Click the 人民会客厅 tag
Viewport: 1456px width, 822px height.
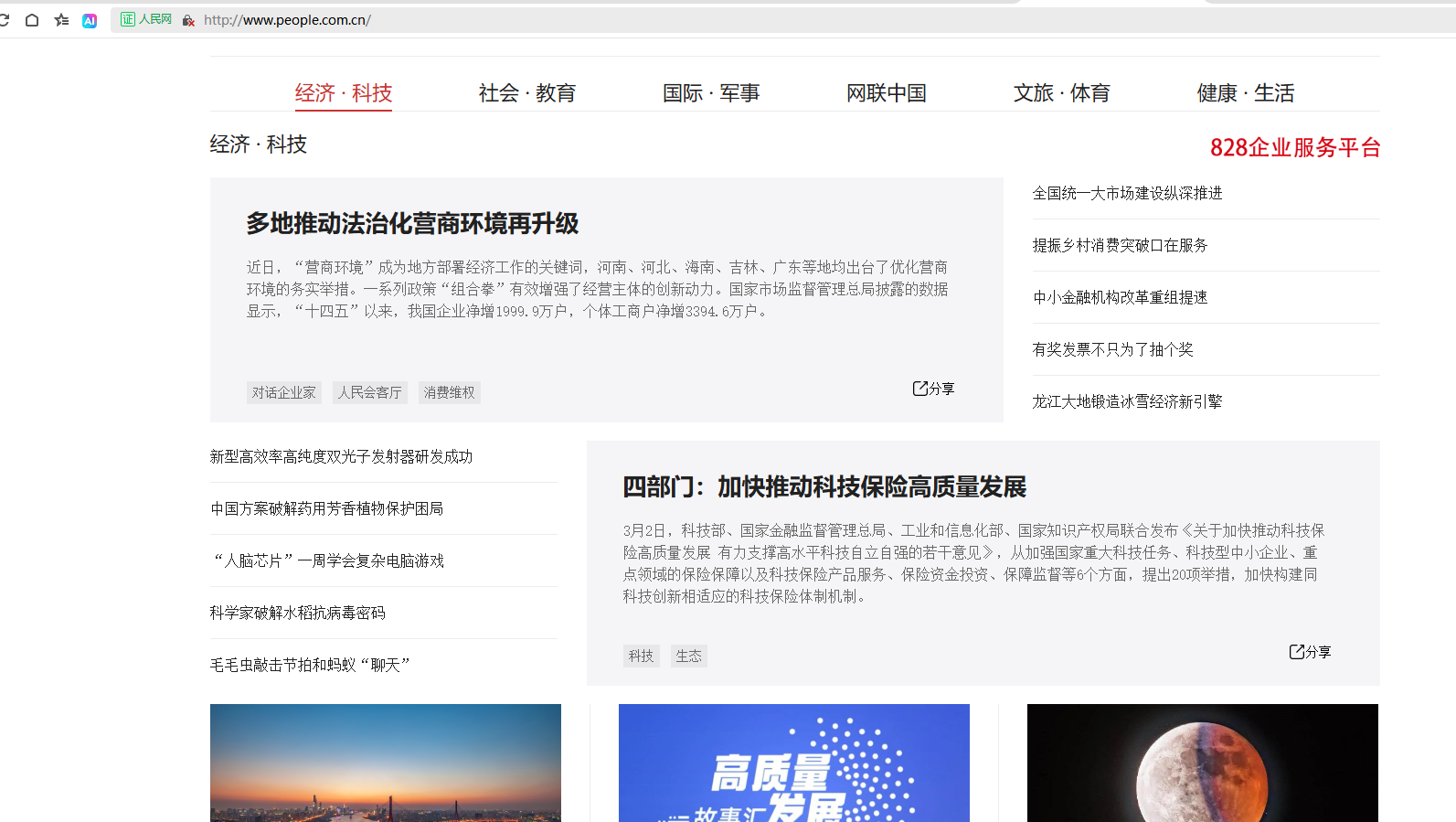pyautogui.click(x=370, y=392)
